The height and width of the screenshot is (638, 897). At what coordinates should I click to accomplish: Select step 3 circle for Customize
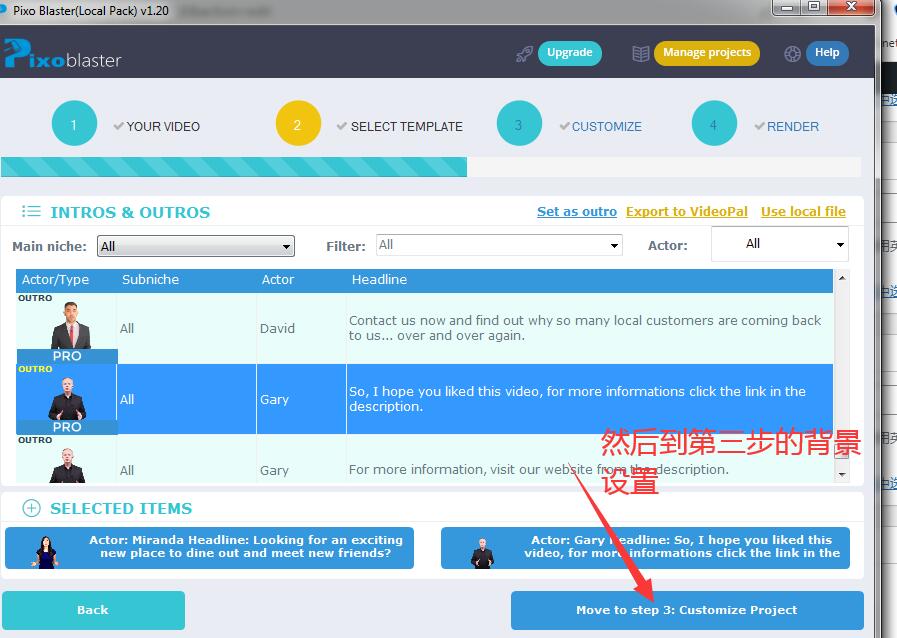(x=519, y=126)
